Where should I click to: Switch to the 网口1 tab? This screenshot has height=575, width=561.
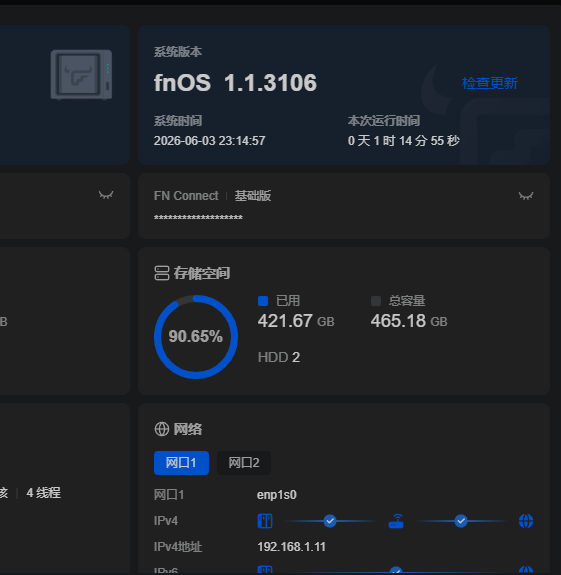tap(182, 463)
